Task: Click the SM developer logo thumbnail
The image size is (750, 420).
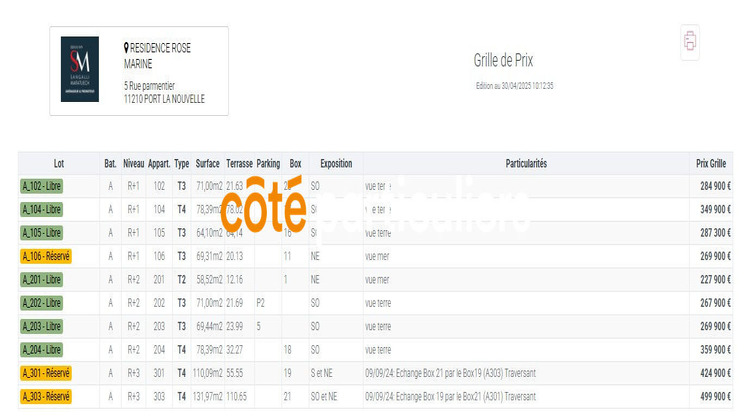Action: click(80, 69)
